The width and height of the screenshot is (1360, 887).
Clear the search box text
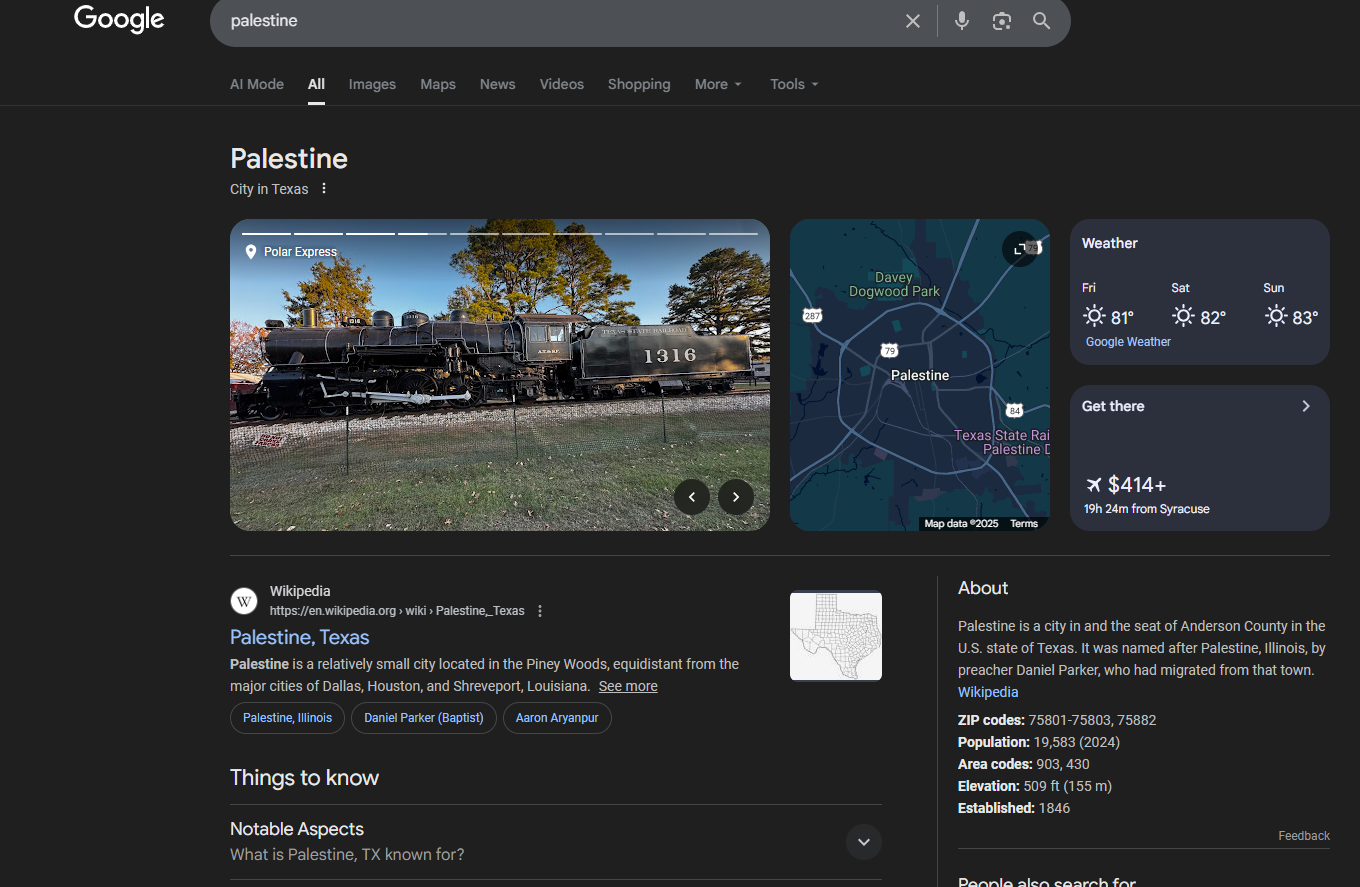click(912, 21)
